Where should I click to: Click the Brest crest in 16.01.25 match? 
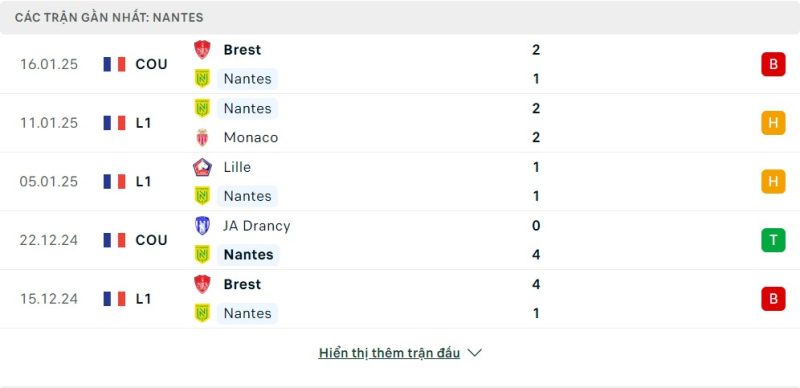click(x=203, y=50)
